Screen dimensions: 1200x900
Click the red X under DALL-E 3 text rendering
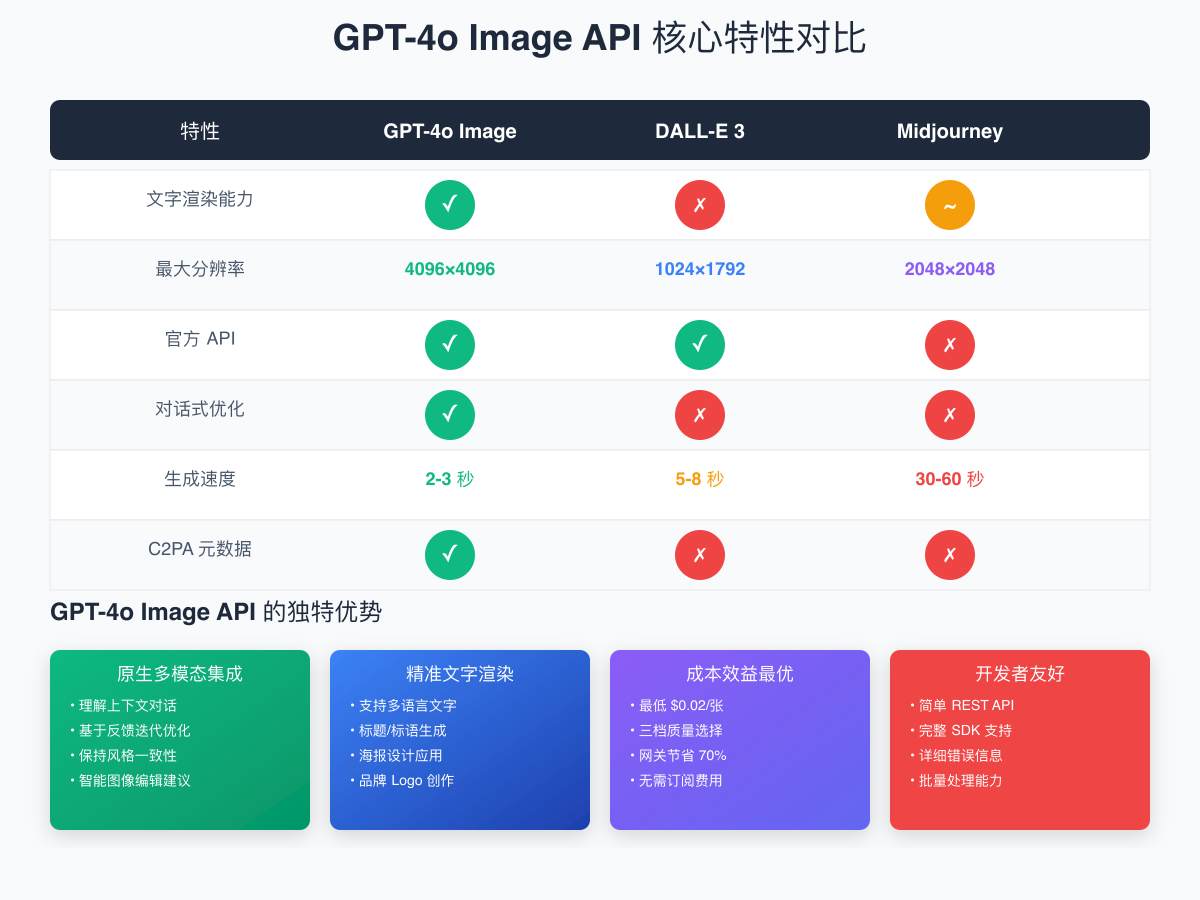pyautogui.click(x=700, y=205)
